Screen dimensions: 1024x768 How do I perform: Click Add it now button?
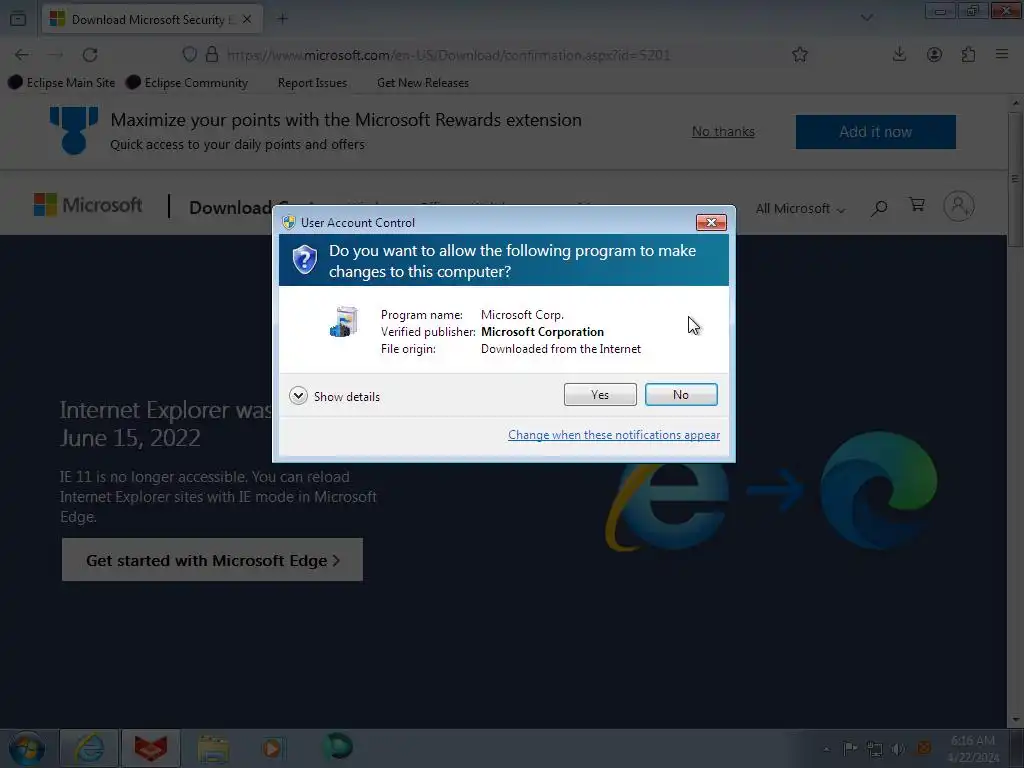pyautogui.click(x=875, y=132)
